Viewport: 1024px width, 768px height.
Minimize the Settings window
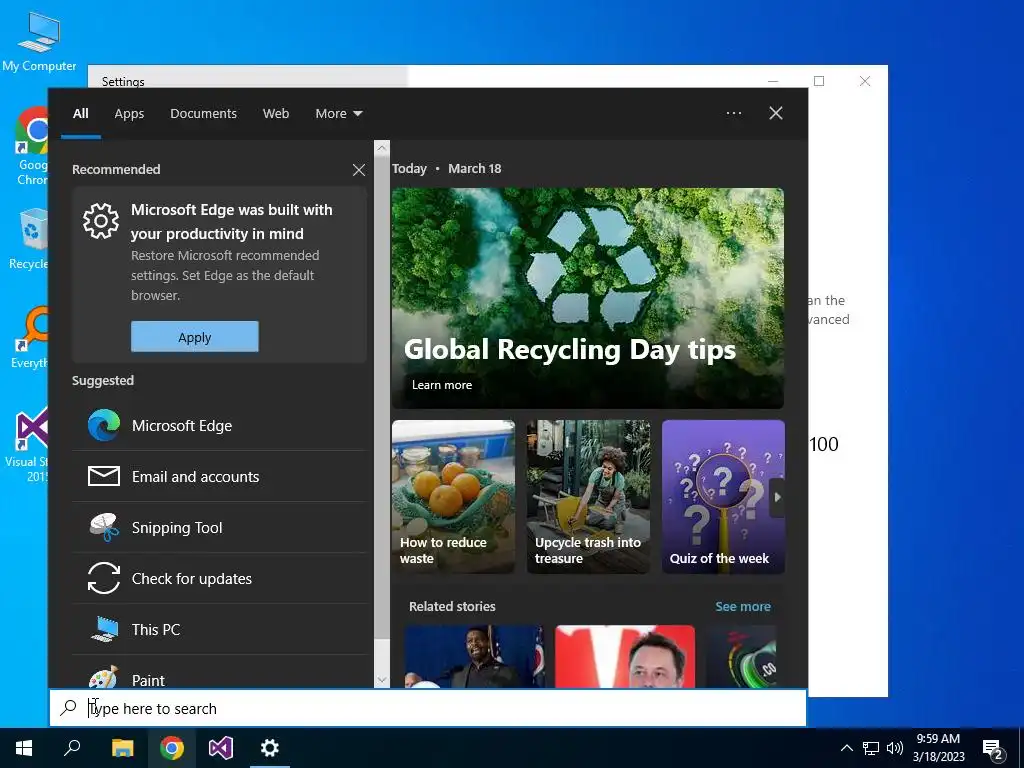pos(773,81)
